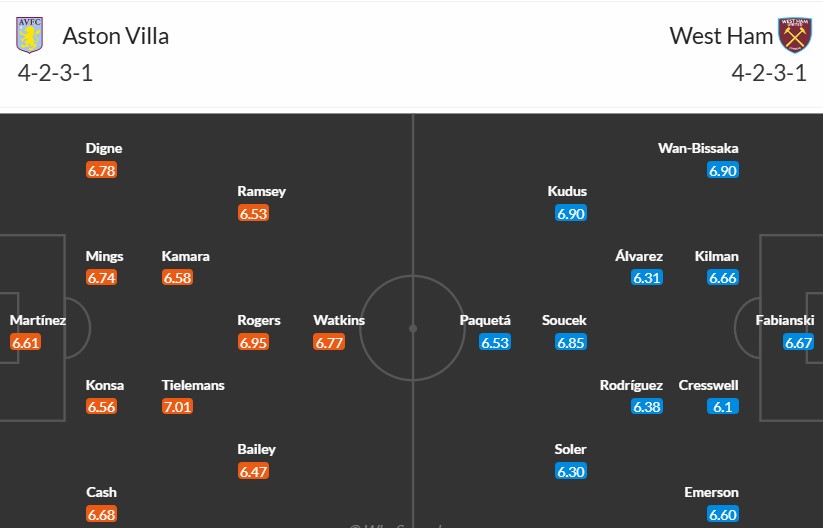Click Martínez's 6.61 rating badge
Image resolution: width=823 pixels, height=528 pixels.
(25, 343)
